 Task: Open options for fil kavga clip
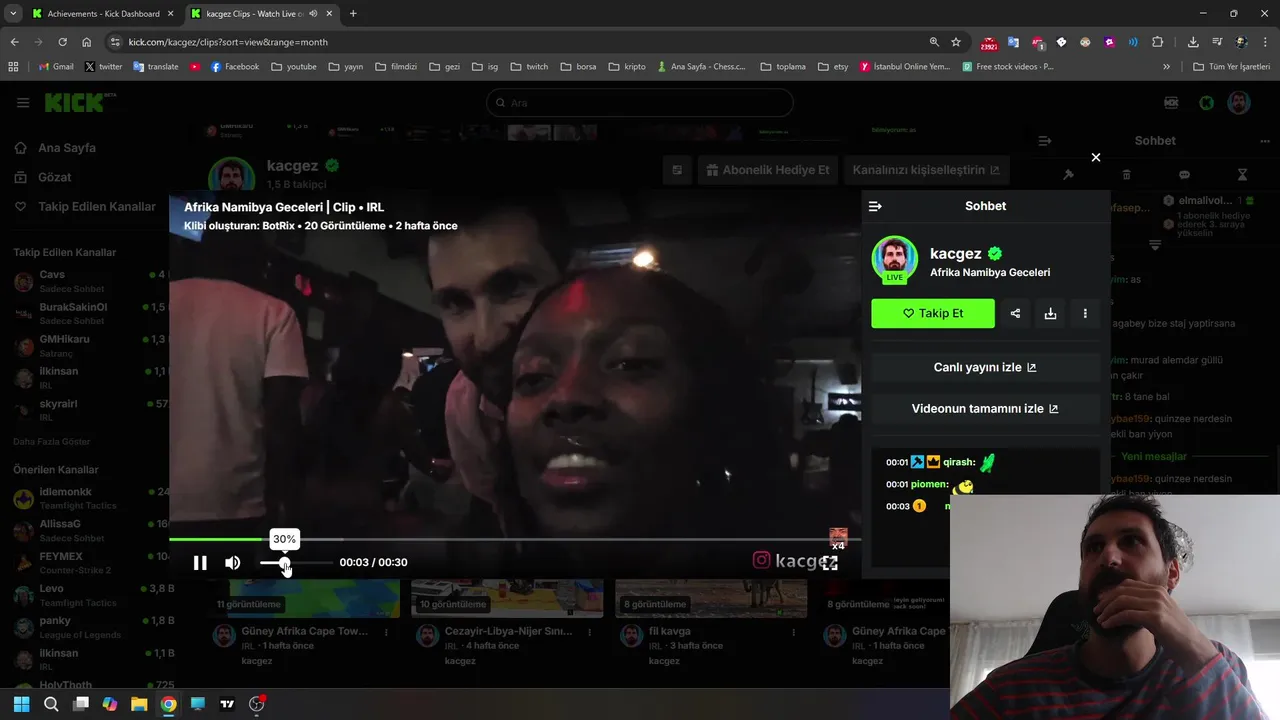coord(794,632)
